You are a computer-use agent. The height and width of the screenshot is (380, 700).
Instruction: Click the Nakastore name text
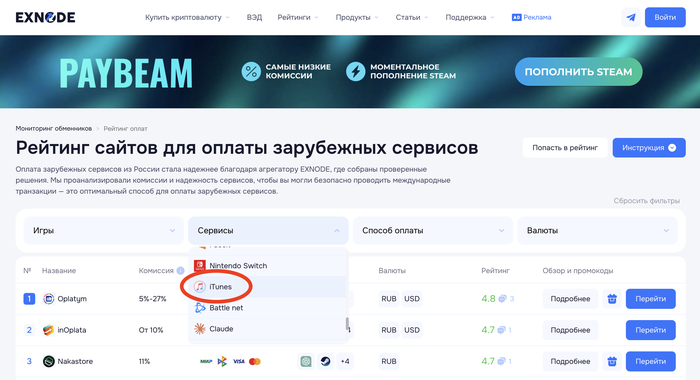click(75, 361)
